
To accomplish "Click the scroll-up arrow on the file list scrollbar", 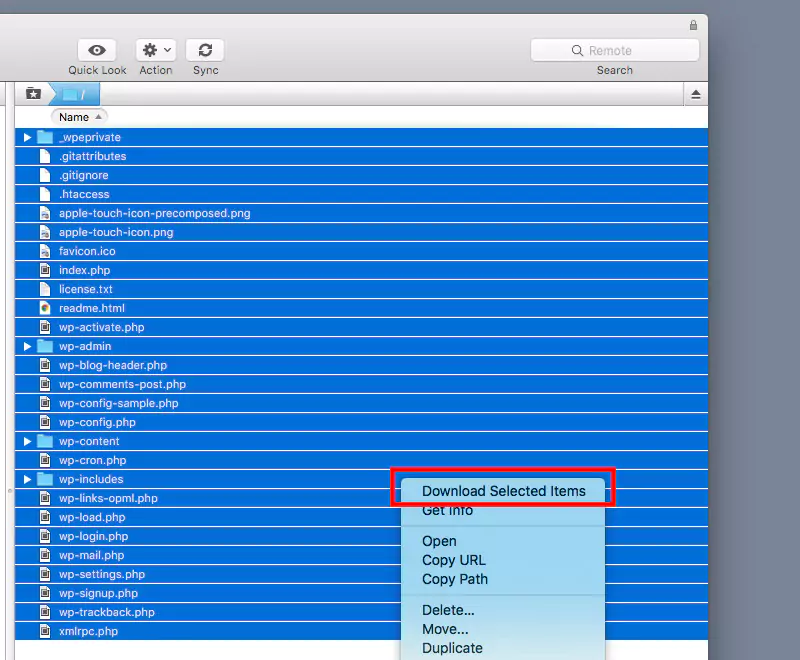I will tap(696, 92).
